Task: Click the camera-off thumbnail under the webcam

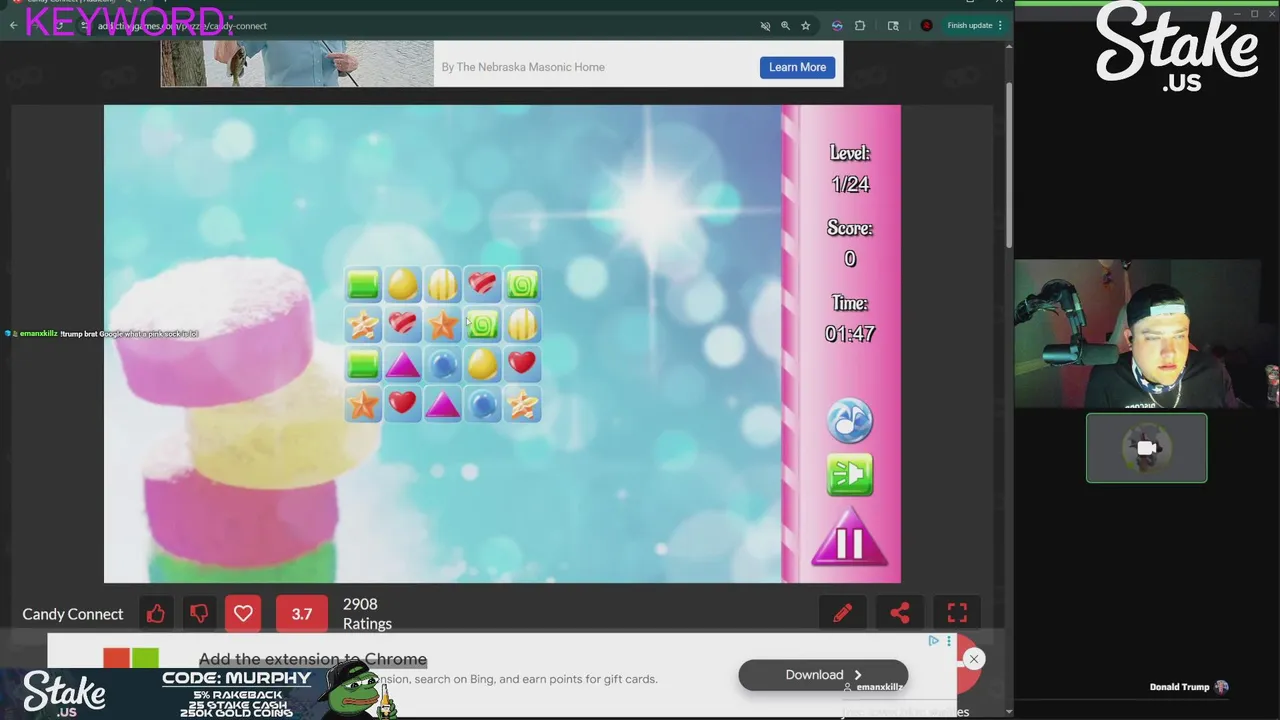Action: [1147, 448]
